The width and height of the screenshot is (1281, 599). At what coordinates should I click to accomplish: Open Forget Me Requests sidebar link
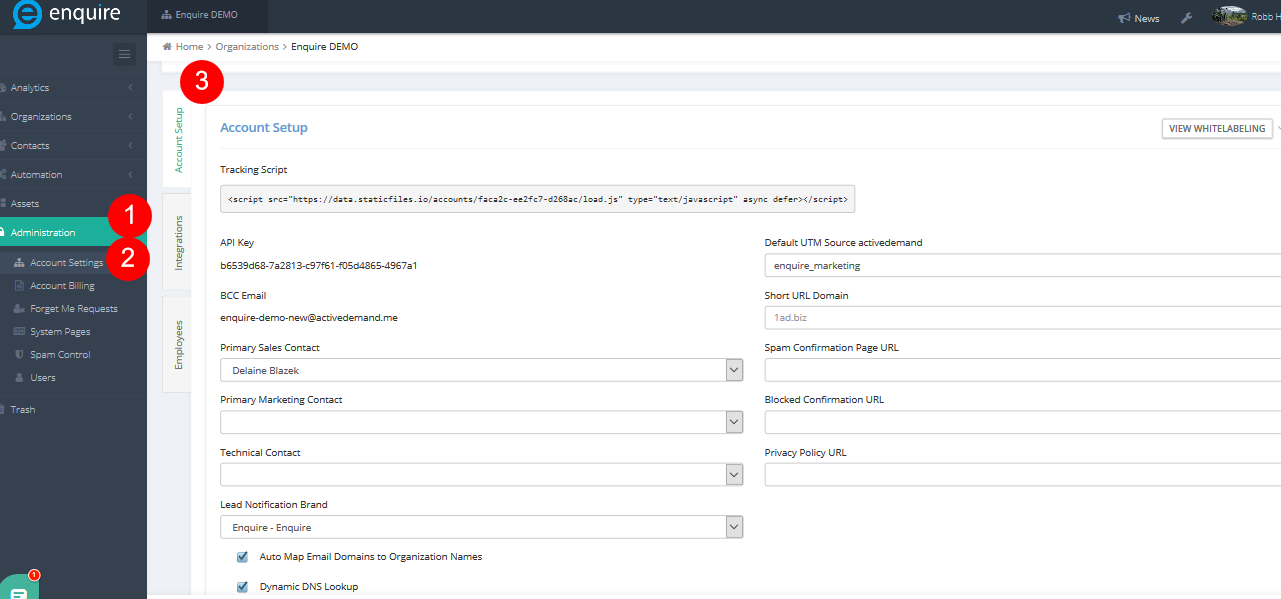[74, 309]
